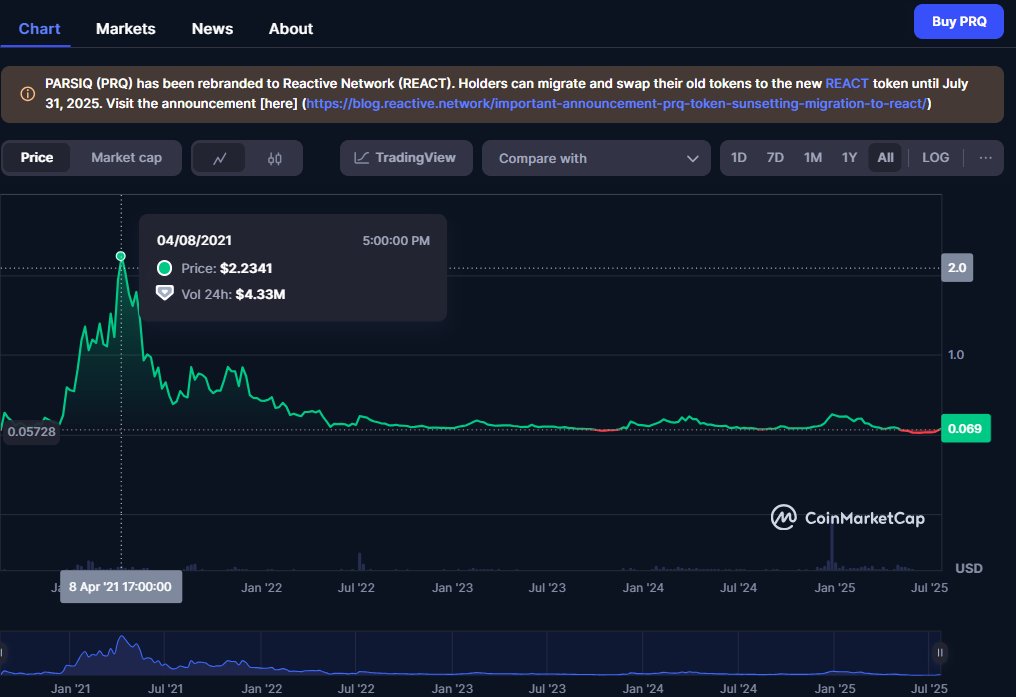1016x697 pixels.
Task: Switch to candlestick chart icon
Action: (x=275, y=158)
